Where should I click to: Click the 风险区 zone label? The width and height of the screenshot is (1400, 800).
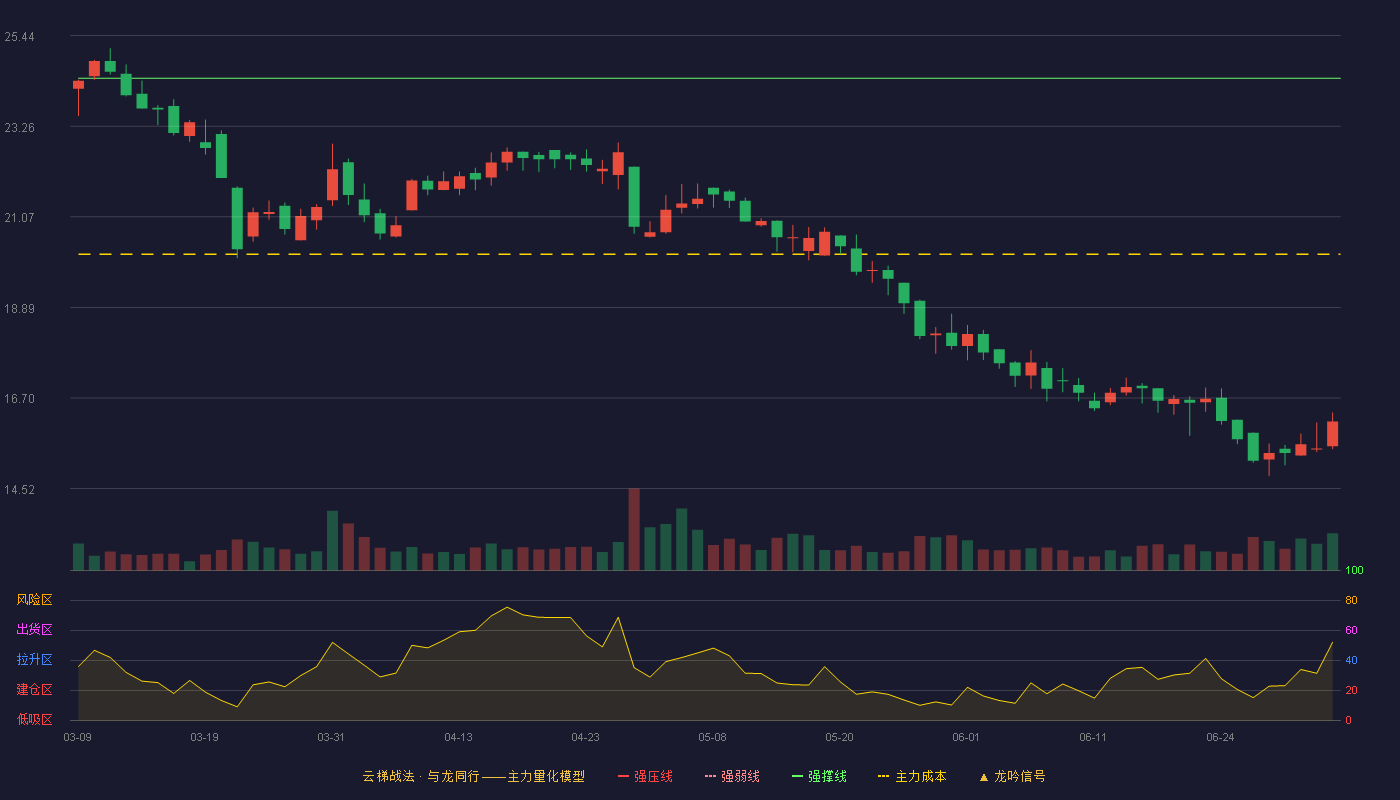click(x=34, y=600)
